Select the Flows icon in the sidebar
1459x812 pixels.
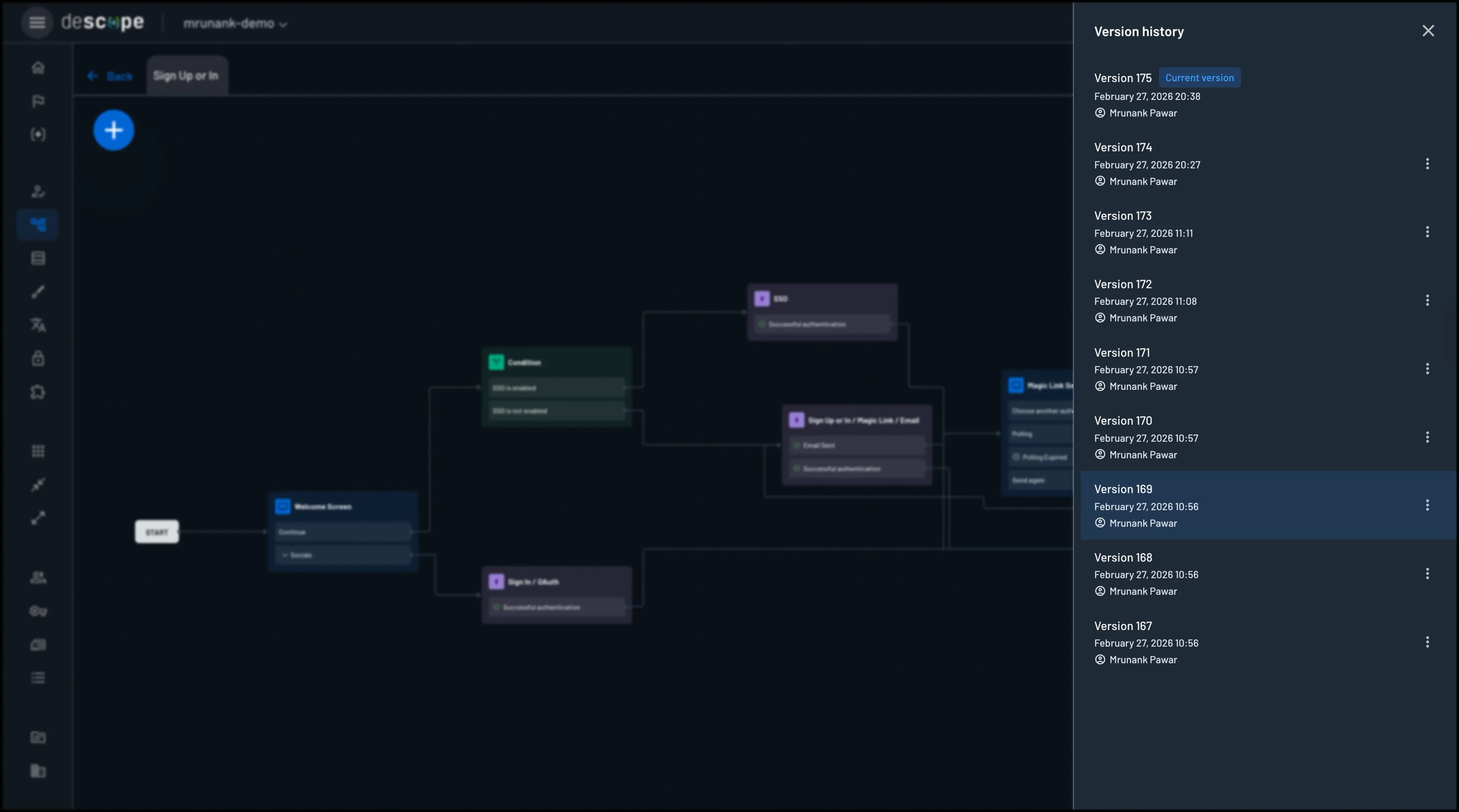[37, 224]
